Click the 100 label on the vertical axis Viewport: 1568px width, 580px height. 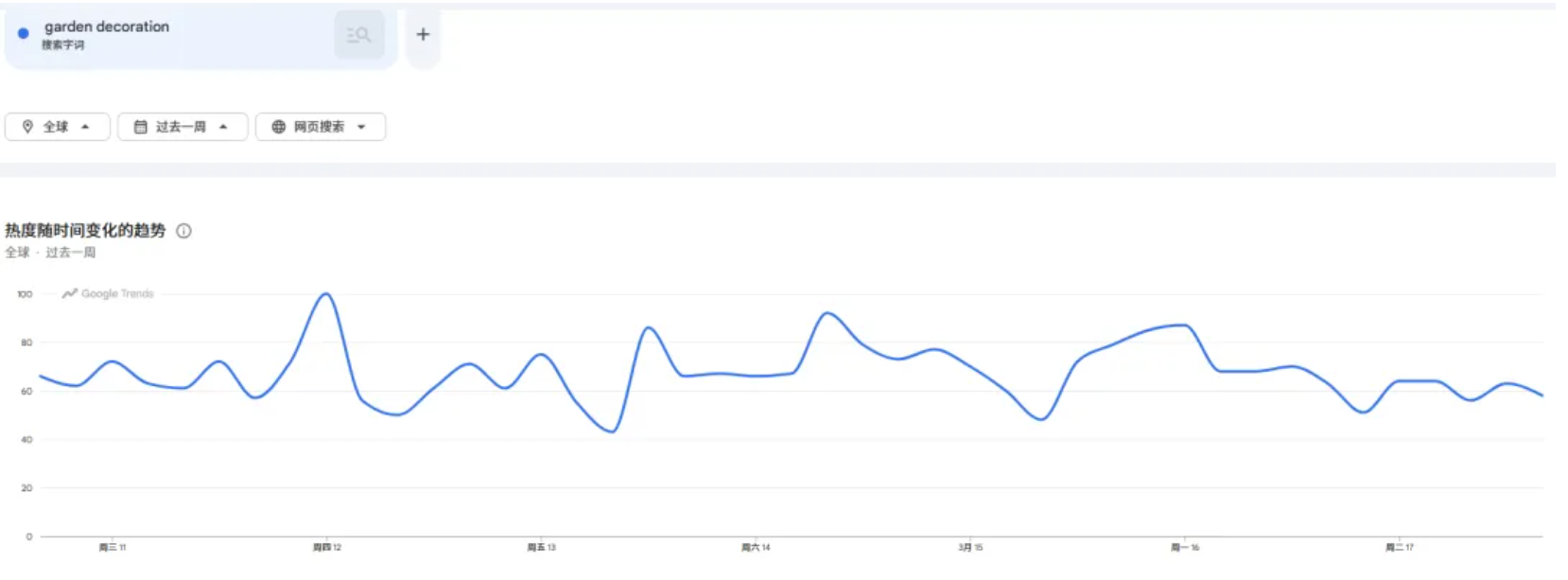25,294
